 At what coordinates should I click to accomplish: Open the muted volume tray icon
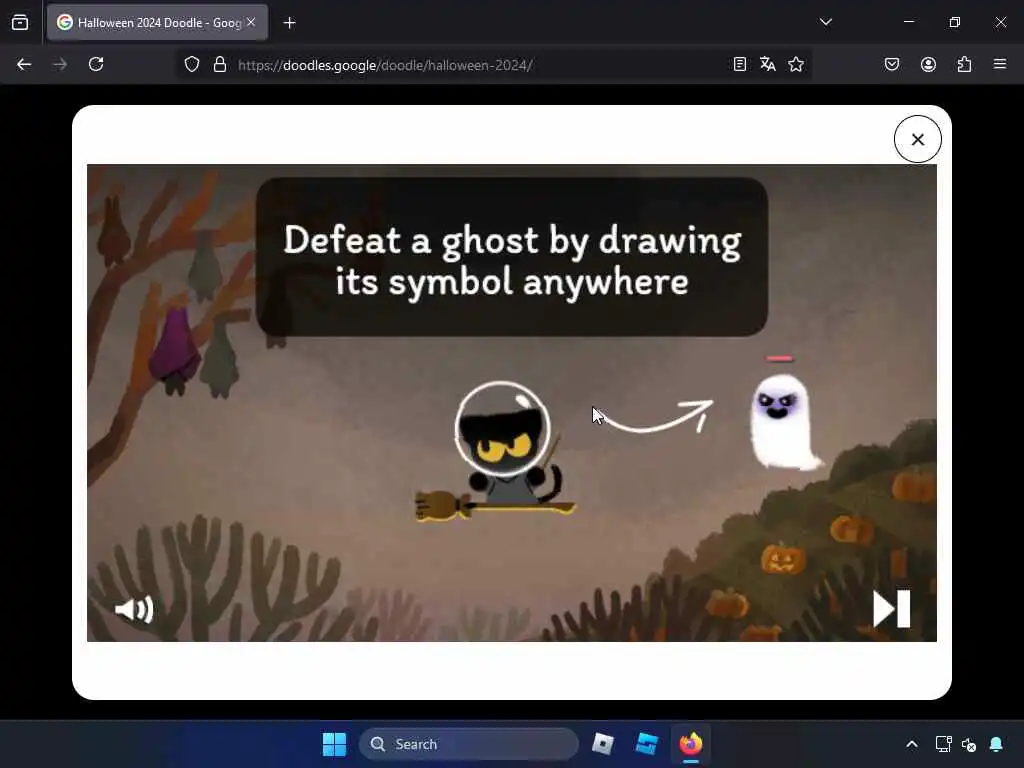(969, 744)
